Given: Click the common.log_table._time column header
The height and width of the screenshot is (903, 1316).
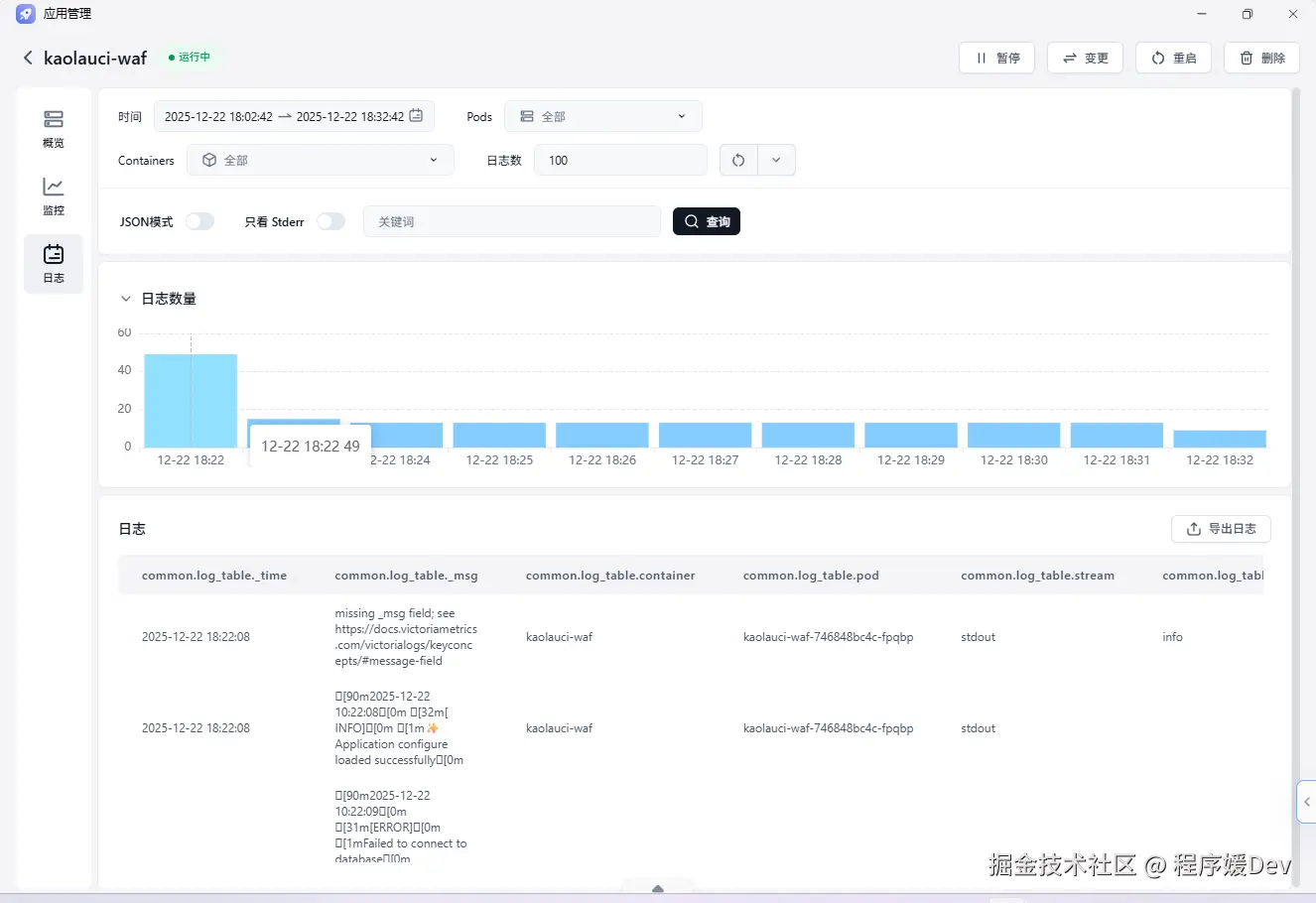Looking at the screenshot, I should pos(214,576).
